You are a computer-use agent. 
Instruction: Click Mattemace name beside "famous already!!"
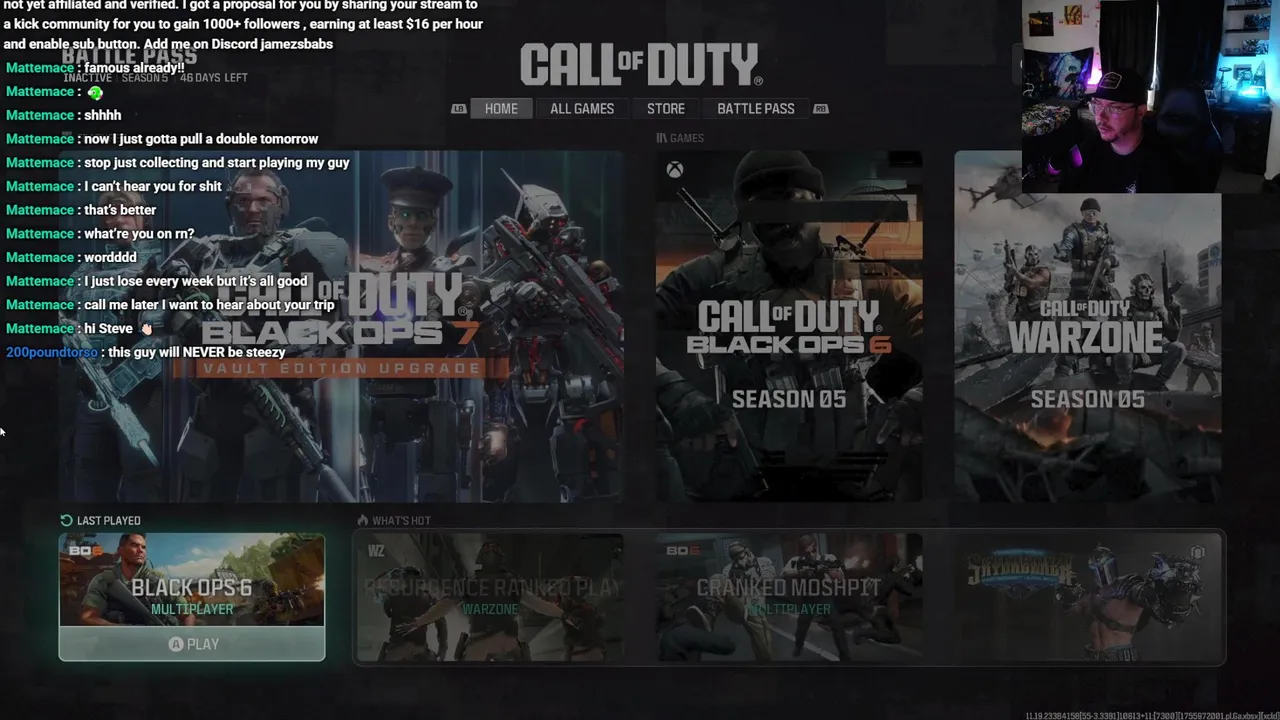coord(40,68)
